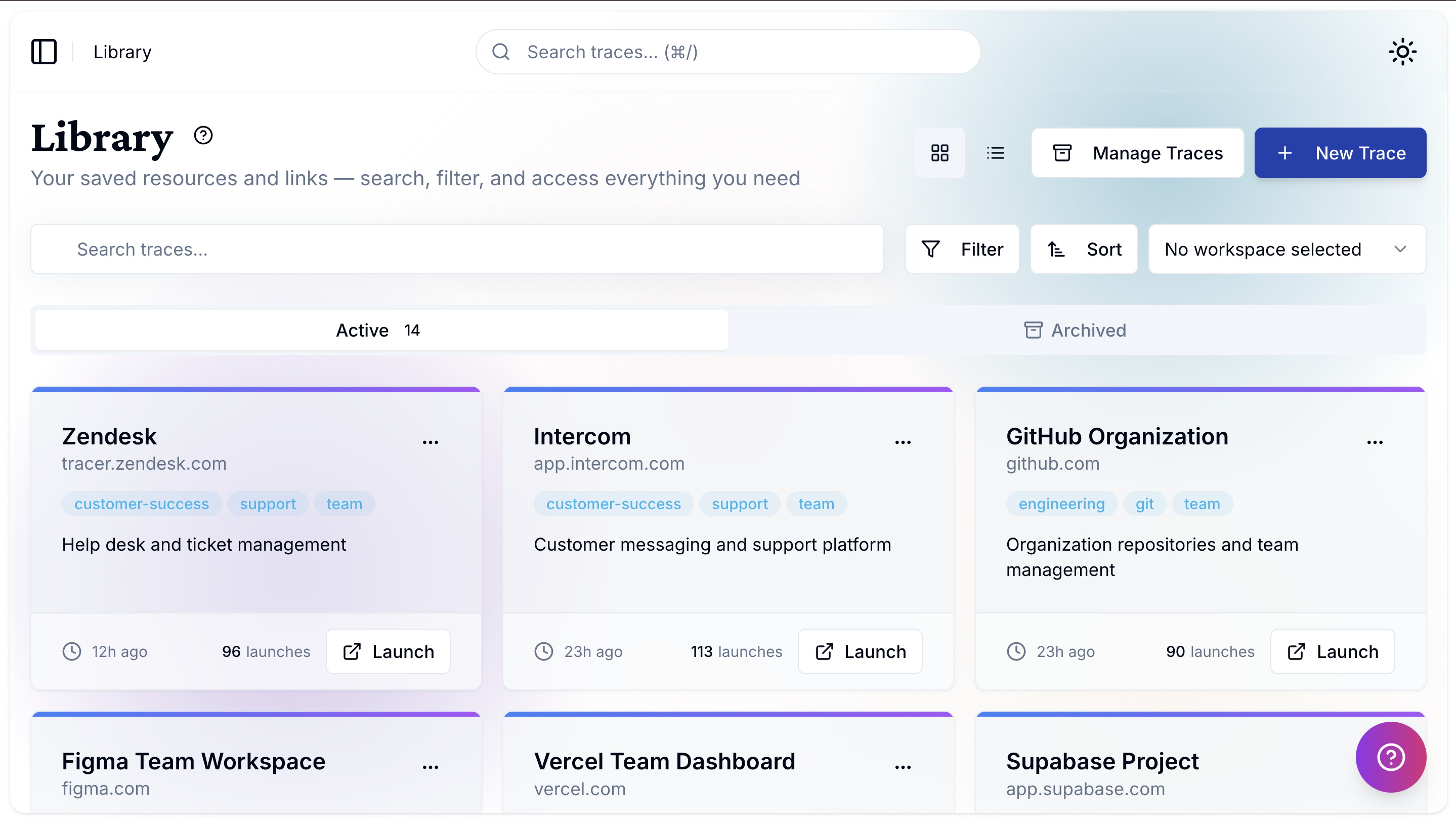Select the grid view layout icon
This screenshot has height=823, width=1456.
coord(940,153)
